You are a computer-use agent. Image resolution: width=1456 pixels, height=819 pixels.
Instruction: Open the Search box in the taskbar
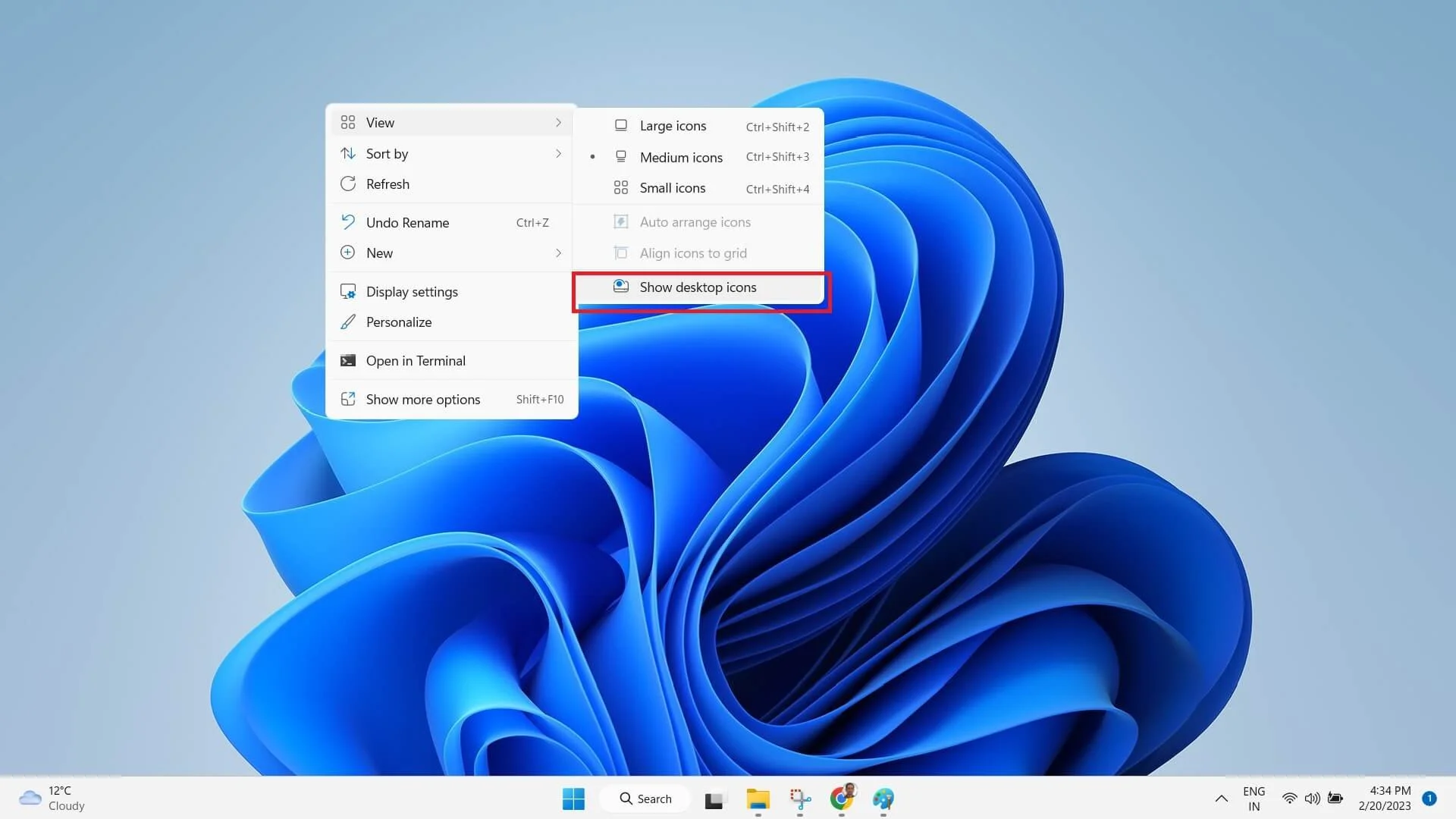coord(645,799)
